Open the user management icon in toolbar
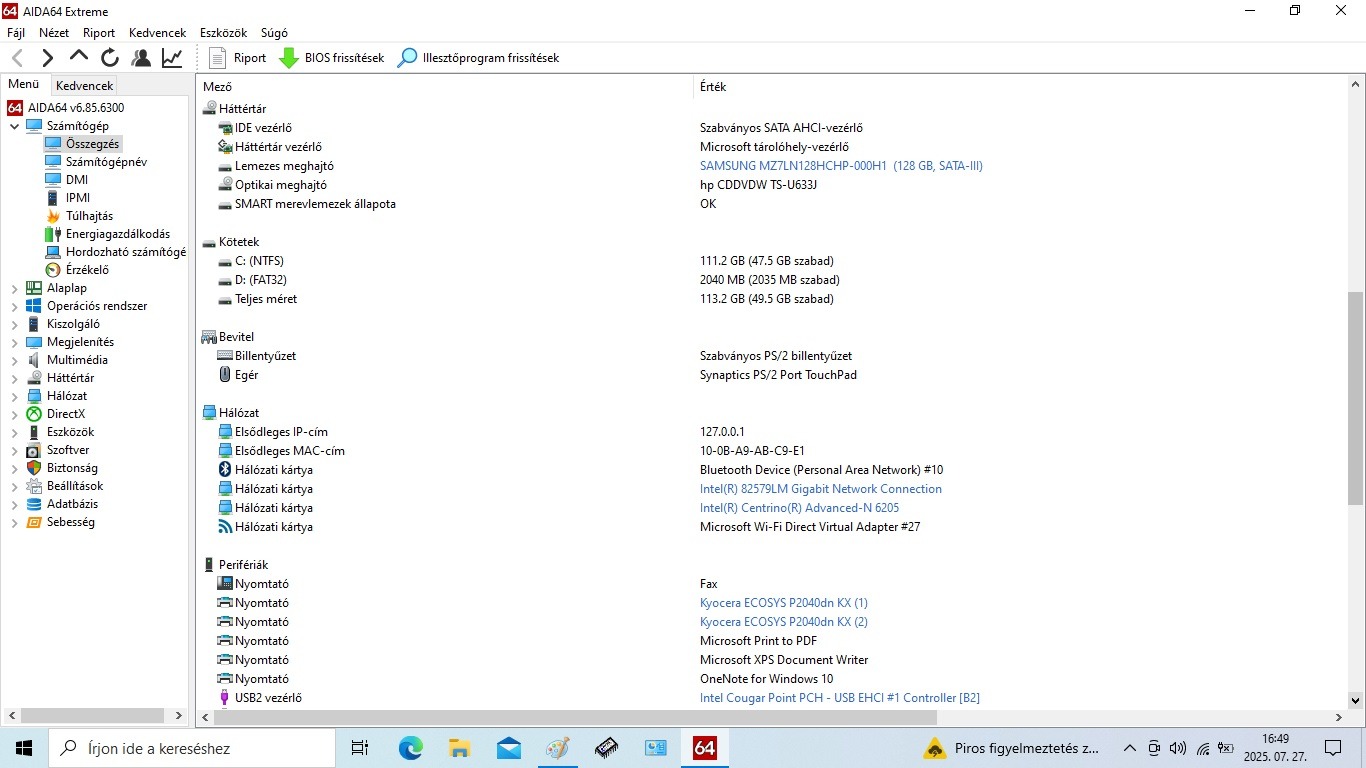 click(x=141, y=58)
